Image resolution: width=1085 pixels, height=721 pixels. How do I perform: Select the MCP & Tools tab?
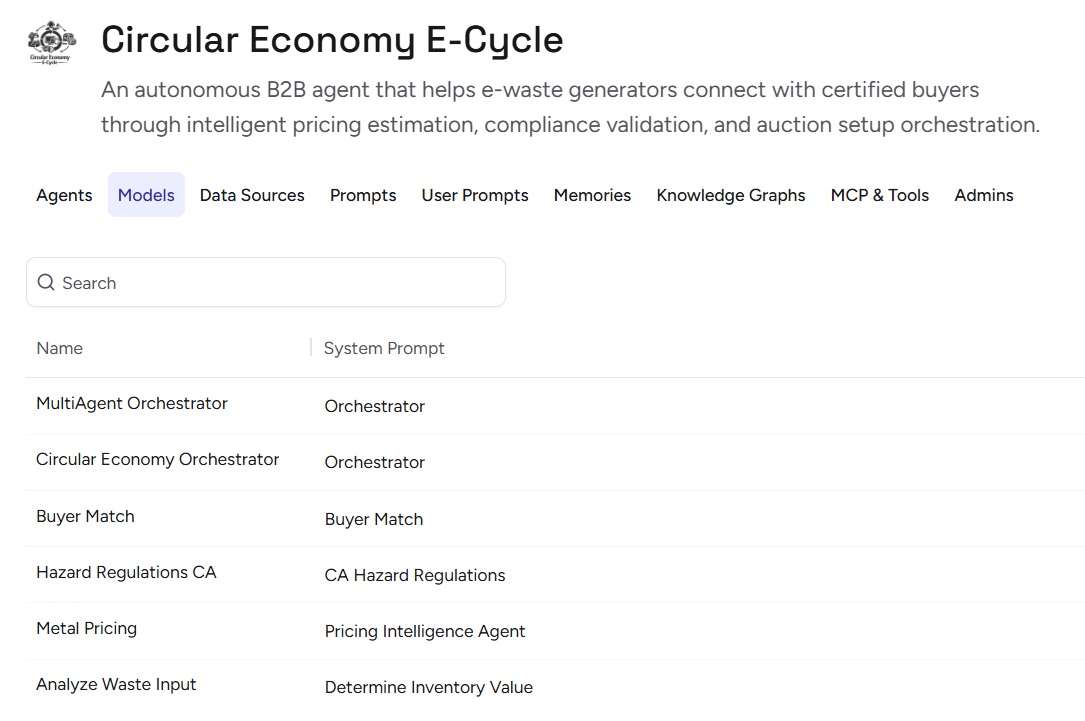click(880, 195)
